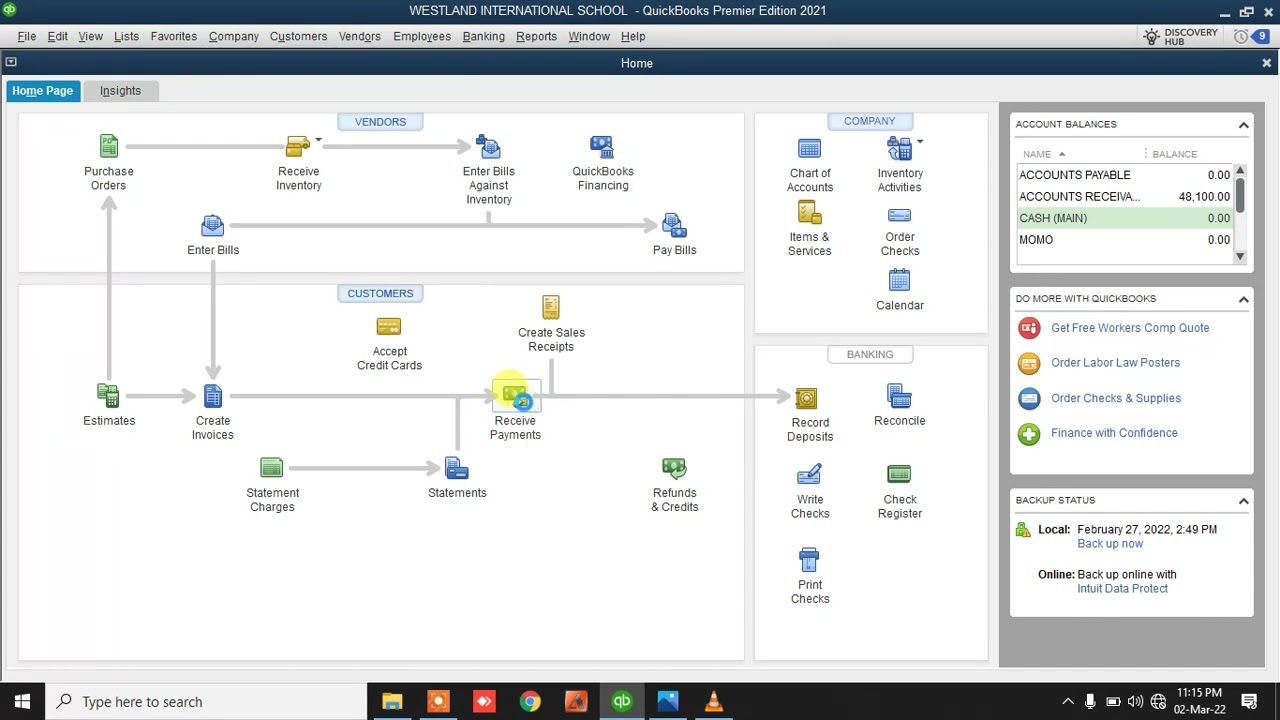The image size is (1280, 720).
Task: Open Order Labor Law Posters link
Action: point(1115,363)
